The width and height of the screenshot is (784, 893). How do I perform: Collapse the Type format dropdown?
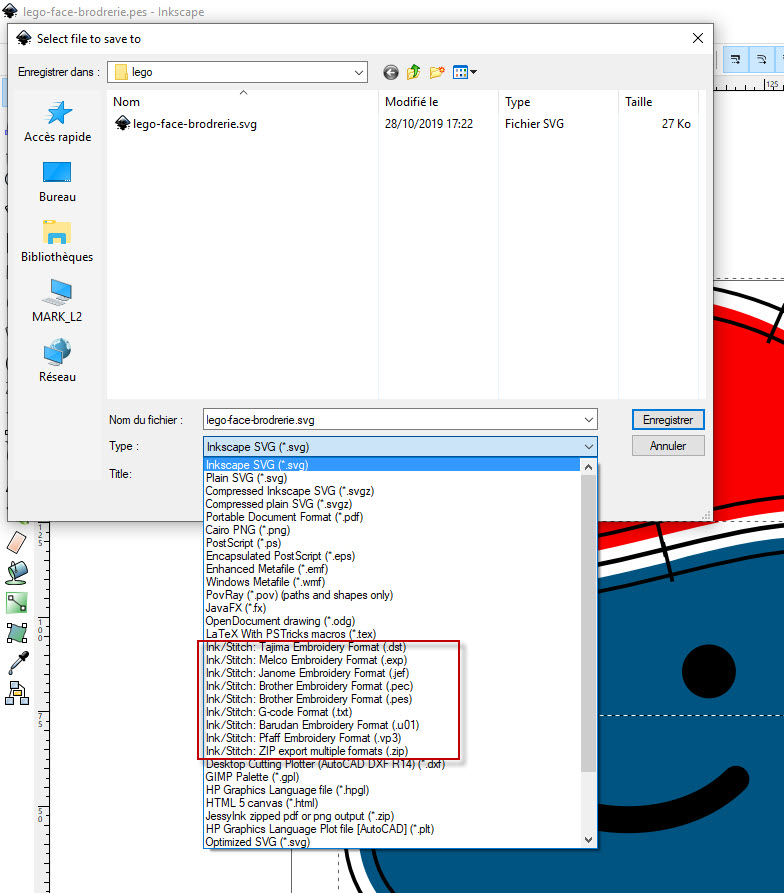pyautogui.click(x=589, y=446)
